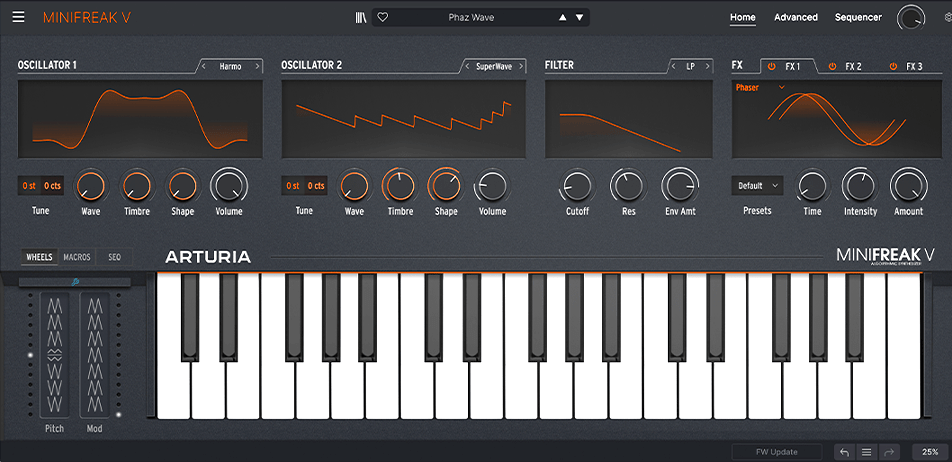
Task: Click the filter Env Amt knob
Action: click(x=680, y=186)
